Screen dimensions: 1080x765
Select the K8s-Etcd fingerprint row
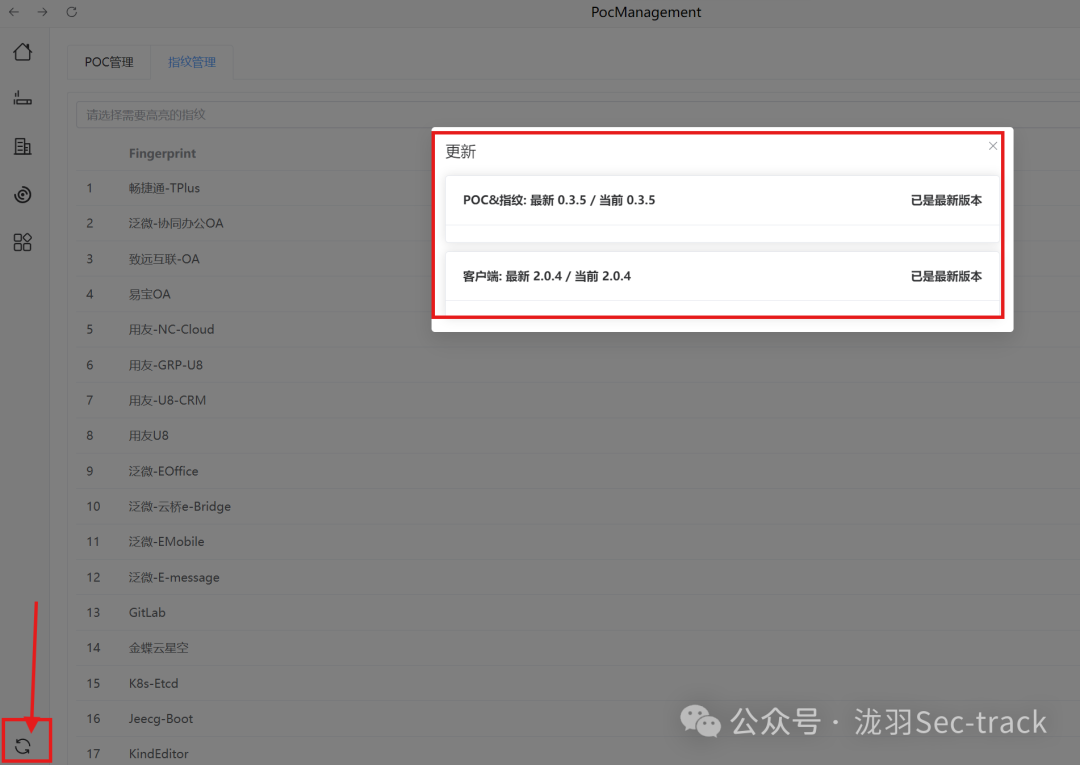pyautogui.click(x=577, y=683)
